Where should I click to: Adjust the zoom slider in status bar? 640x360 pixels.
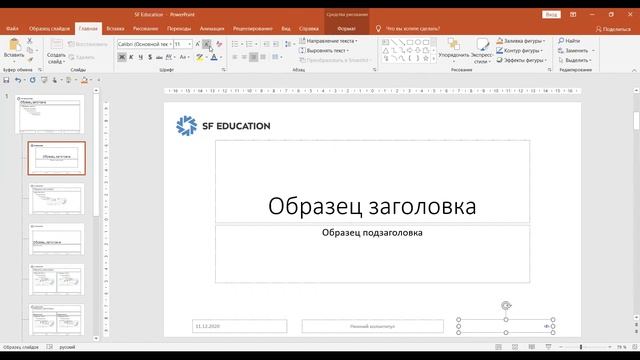point(580,347)
